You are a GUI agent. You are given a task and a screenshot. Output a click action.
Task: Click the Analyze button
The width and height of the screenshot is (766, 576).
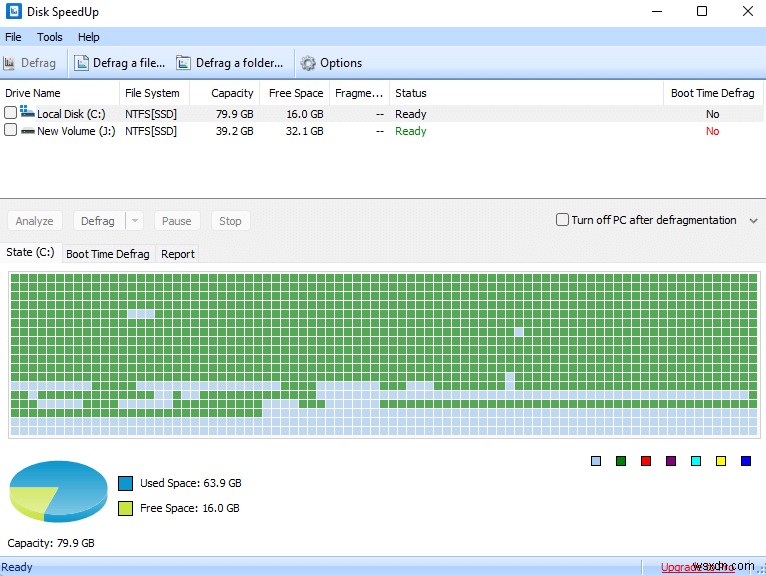pyautogui.click(x=34, y=221)
